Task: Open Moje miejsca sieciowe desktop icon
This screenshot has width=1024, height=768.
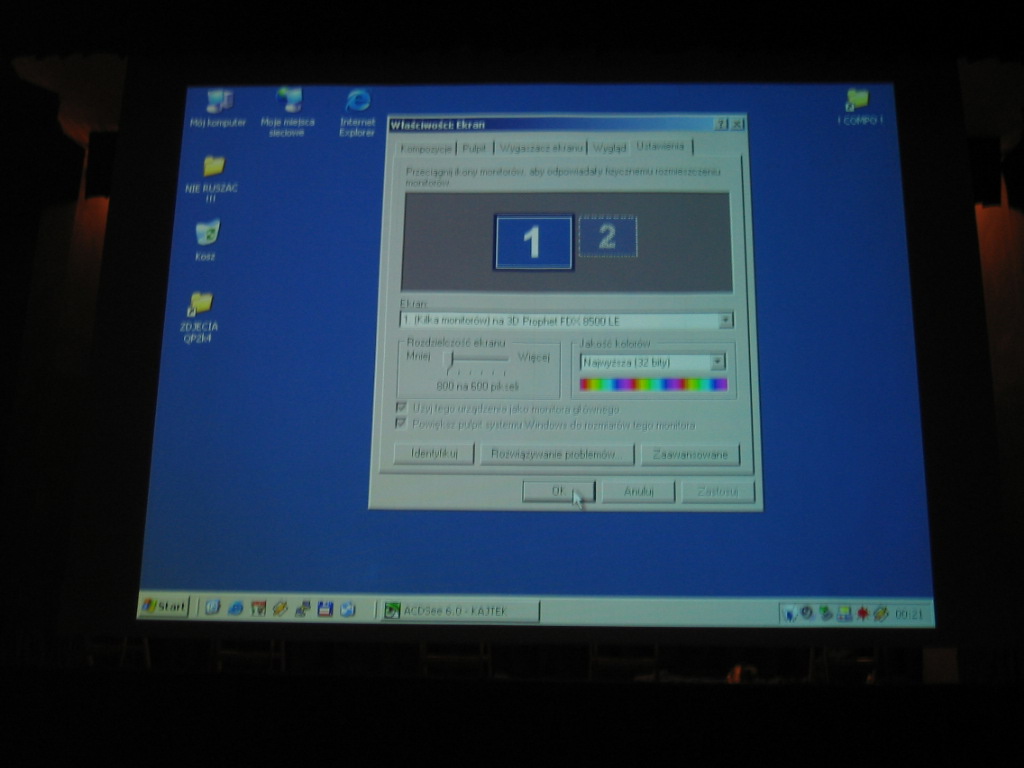Action: pyautogui.click(x=288, y=101)
